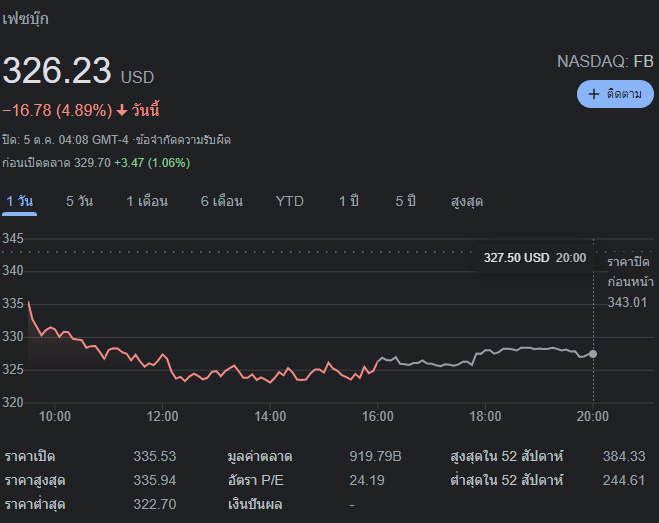
Task: Click the P/E ratio value 24.19
Action: 366,480
